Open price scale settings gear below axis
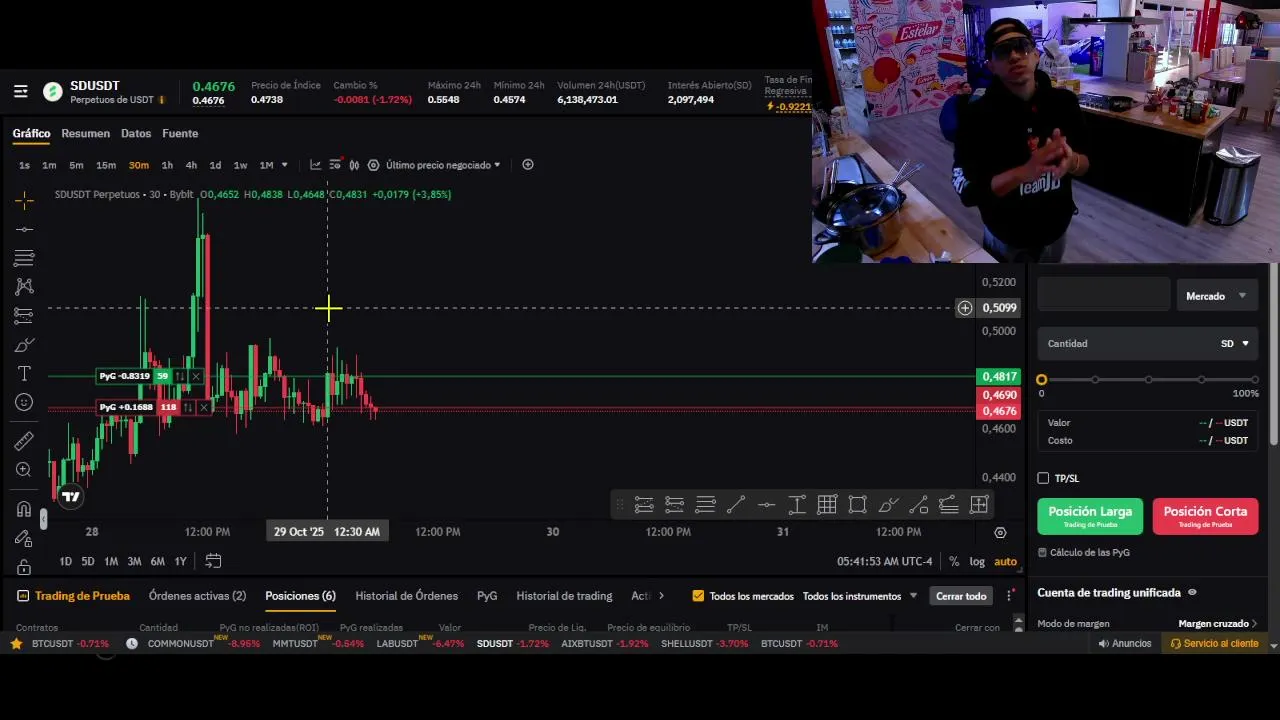This screenshot has height=720, width=1280. tap(1000, 533)
